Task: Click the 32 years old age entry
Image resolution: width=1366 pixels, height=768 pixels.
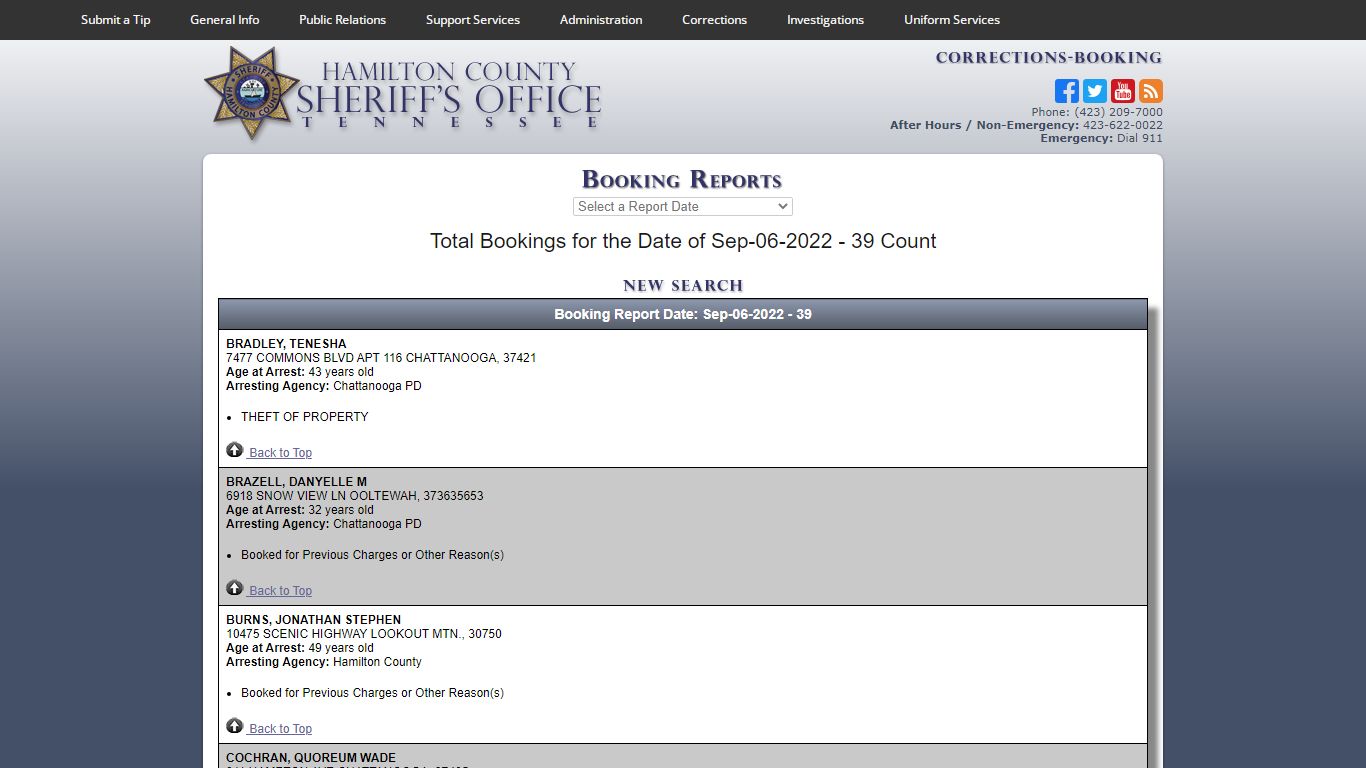Action: click(341, 510)
